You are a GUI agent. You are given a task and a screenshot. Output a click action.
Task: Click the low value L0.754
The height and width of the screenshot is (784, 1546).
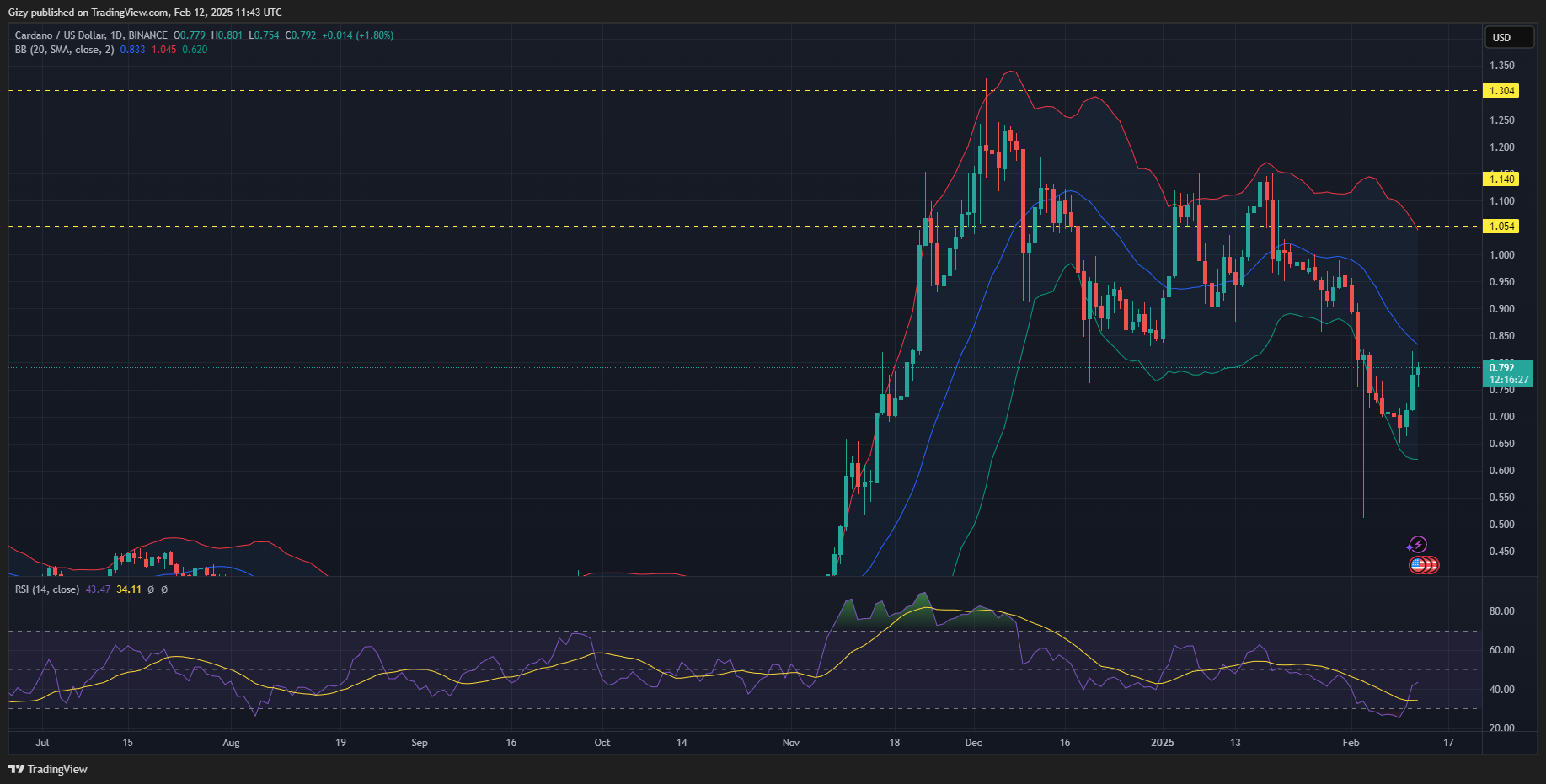[x=264, y=35]
